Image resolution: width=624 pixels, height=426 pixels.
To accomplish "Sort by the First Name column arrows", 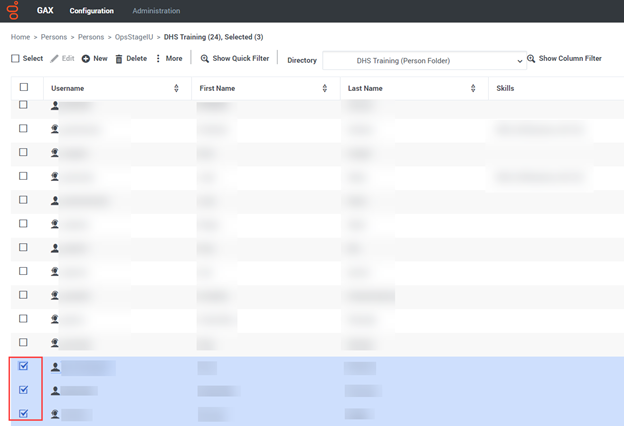I will coord(325,89).
